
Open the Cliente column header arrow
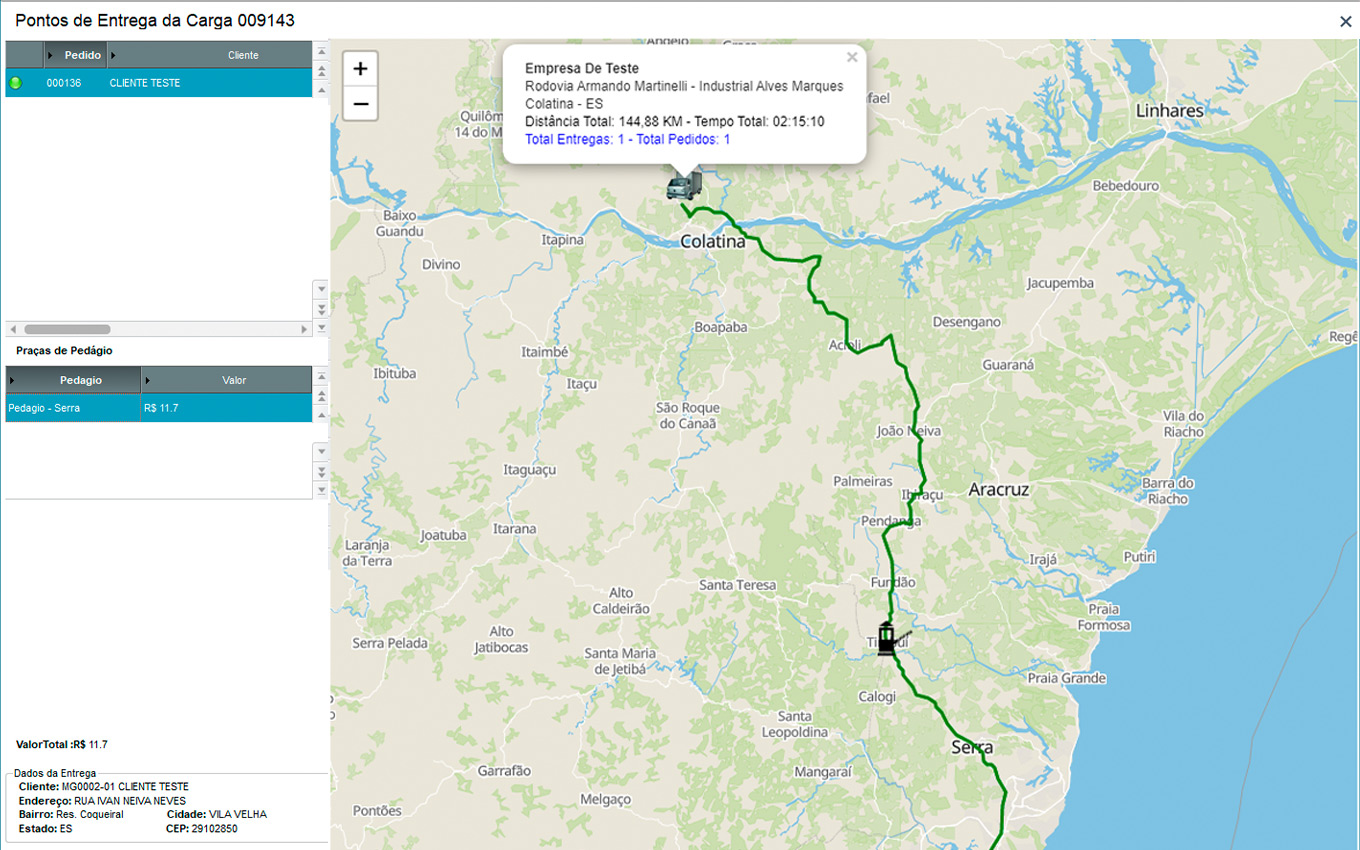click(x=113, y=55)
